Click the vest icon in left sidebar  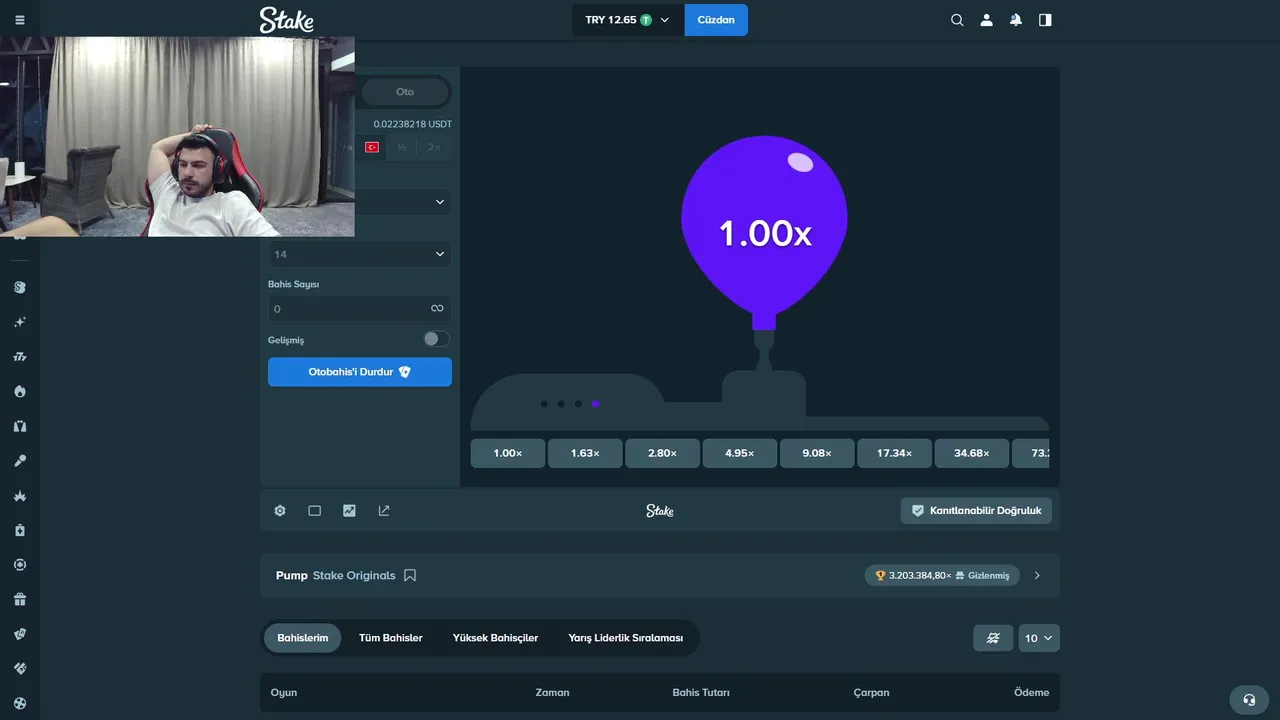pos(20,426)
